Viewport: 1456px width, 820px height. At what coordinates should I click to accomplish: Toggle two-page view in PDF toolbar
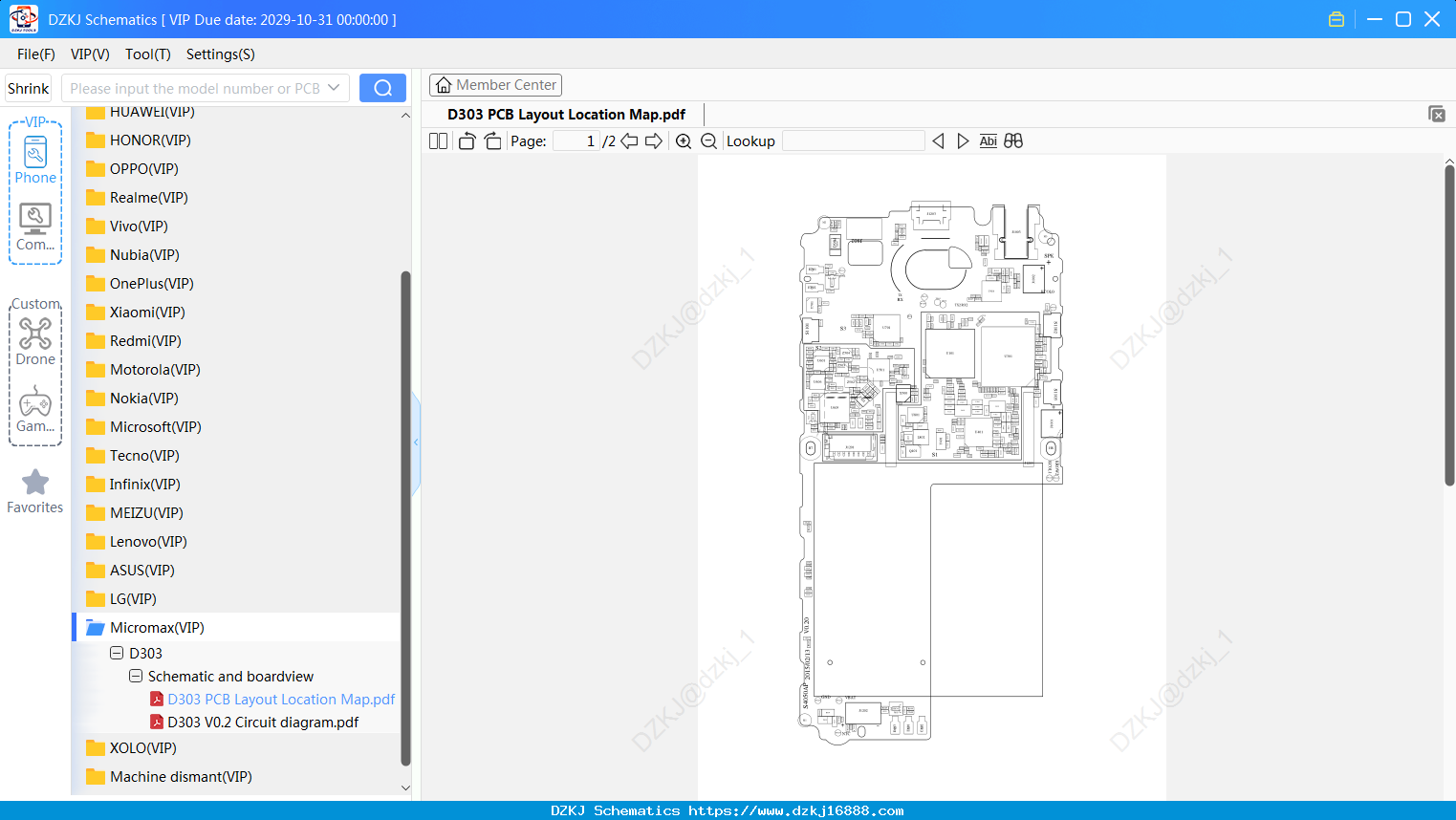coord(439,141)
